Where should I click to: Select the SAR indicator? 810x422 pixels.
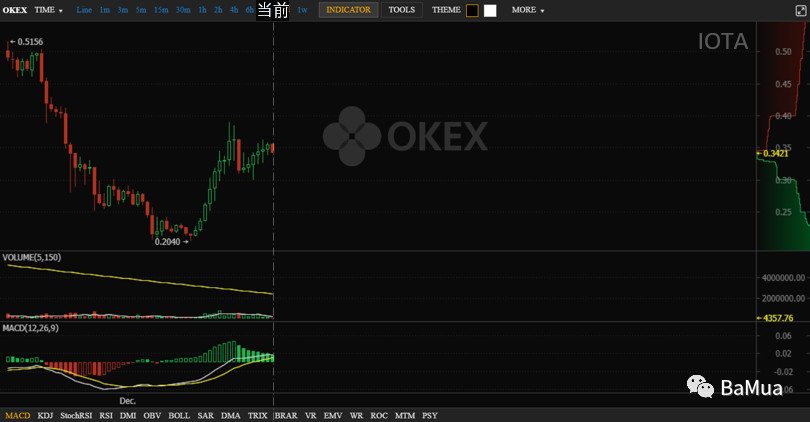pyautogui.click(x=205, y=415)
